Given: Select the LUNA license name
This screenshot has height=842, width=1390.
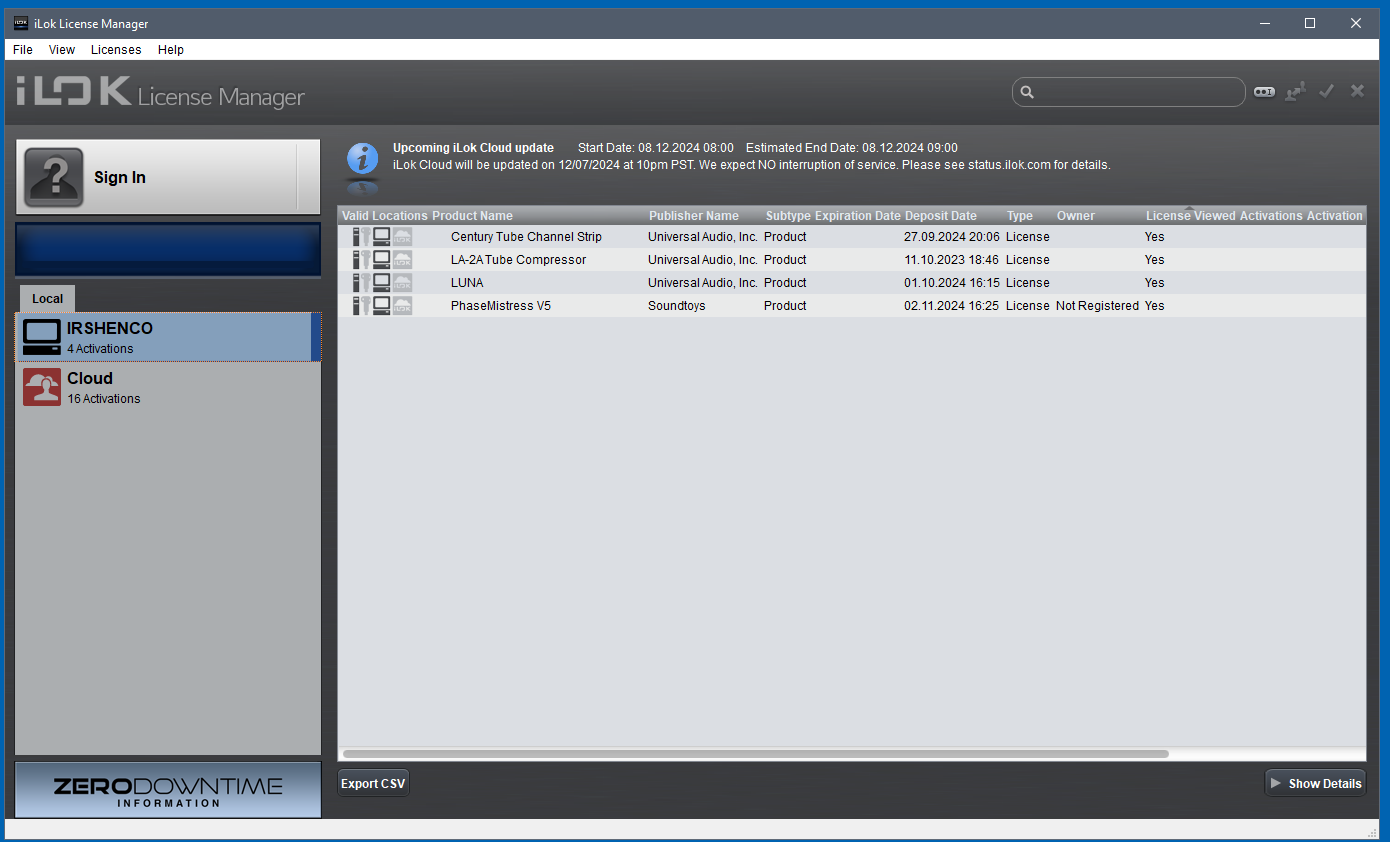Looking at the screenshot, I should [467, 283].
